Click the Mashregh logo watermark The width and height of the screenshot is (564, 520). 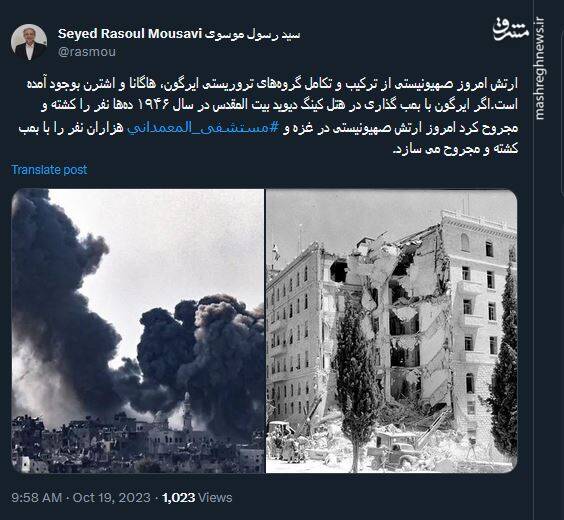click(511, 28)
